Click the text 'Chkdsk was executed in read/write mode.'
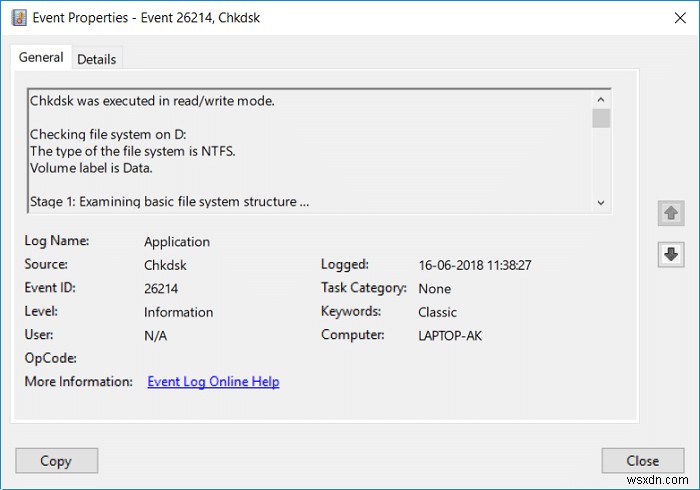This screenshot has width=700, height=490. (152, 101)
